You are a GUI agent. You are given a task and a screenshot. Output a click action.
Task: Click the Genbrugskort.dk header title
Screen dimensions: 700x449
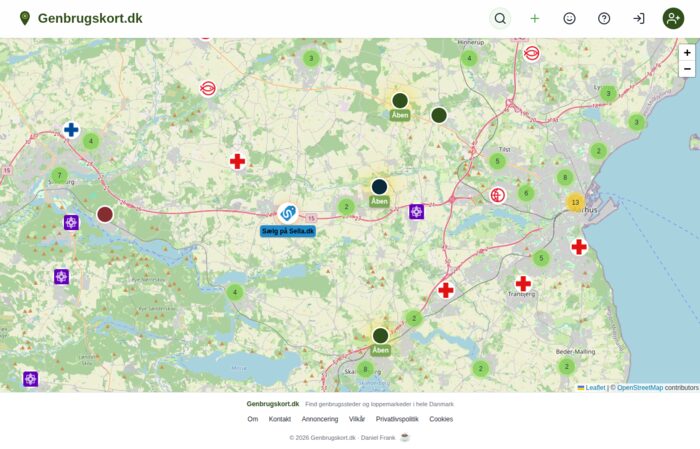point(90,18)
